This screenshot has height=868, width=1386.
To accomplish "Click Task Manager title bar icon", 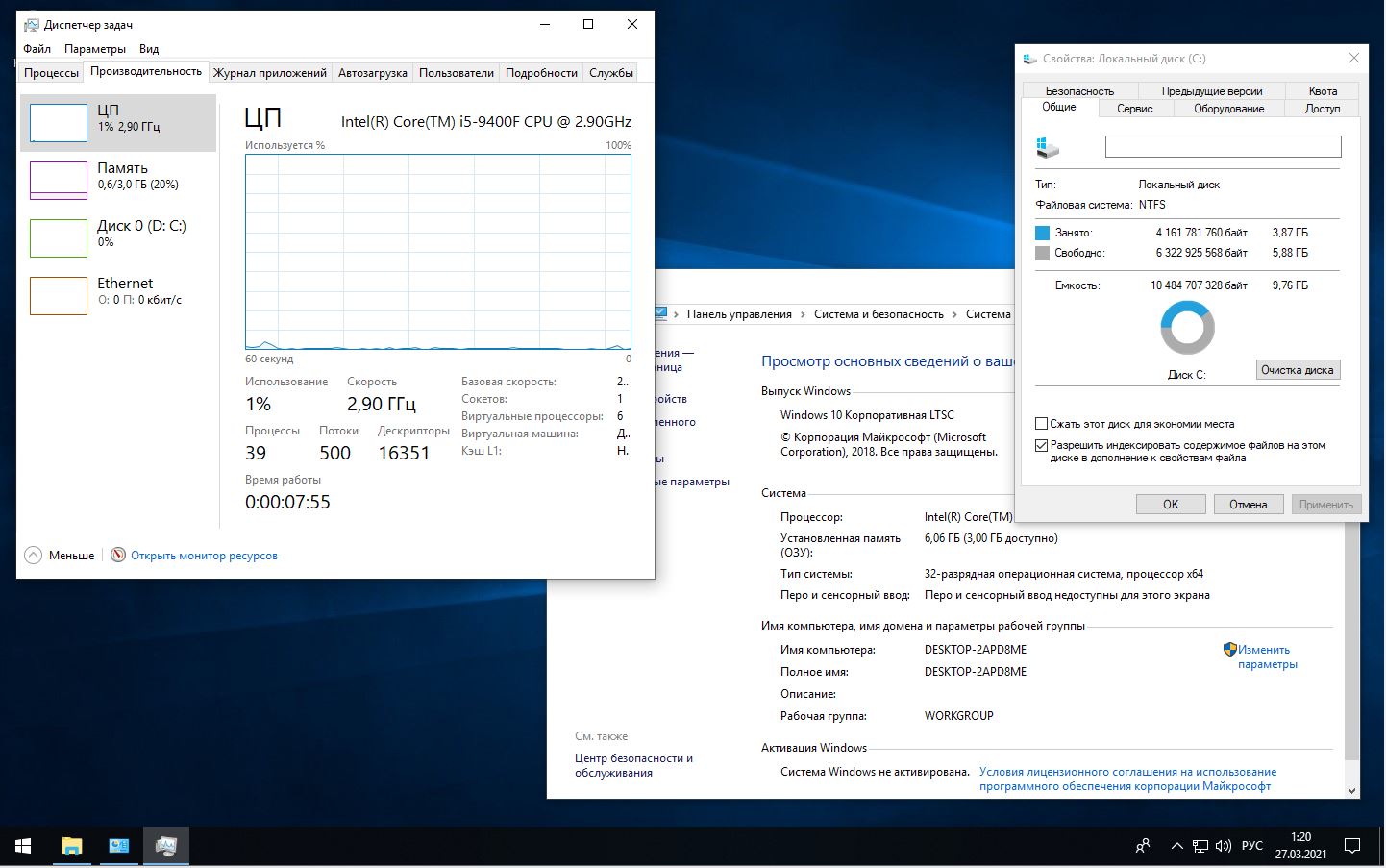I will (32, 24).
